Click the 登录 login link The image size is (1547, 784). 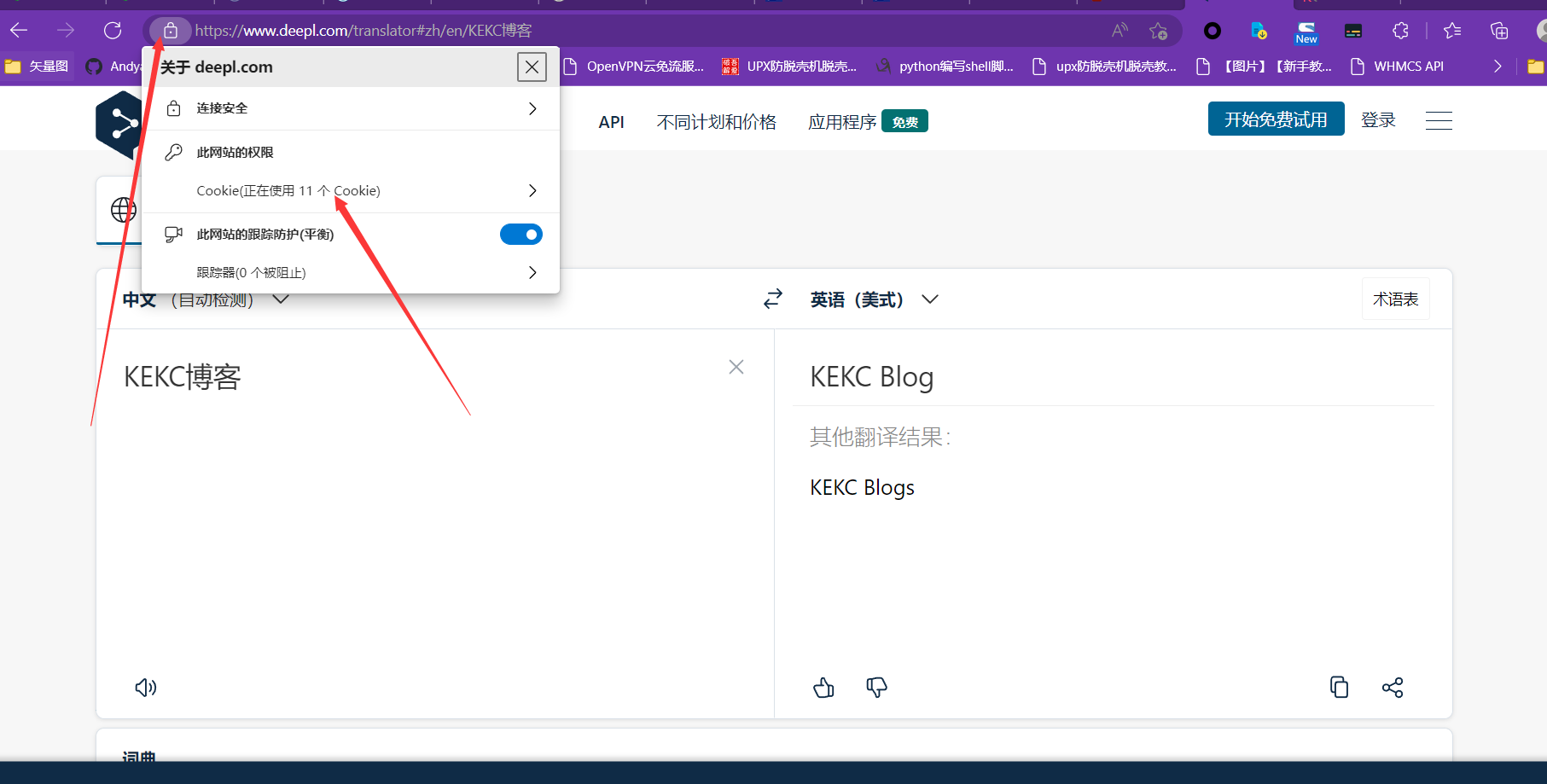[1378, 120]
